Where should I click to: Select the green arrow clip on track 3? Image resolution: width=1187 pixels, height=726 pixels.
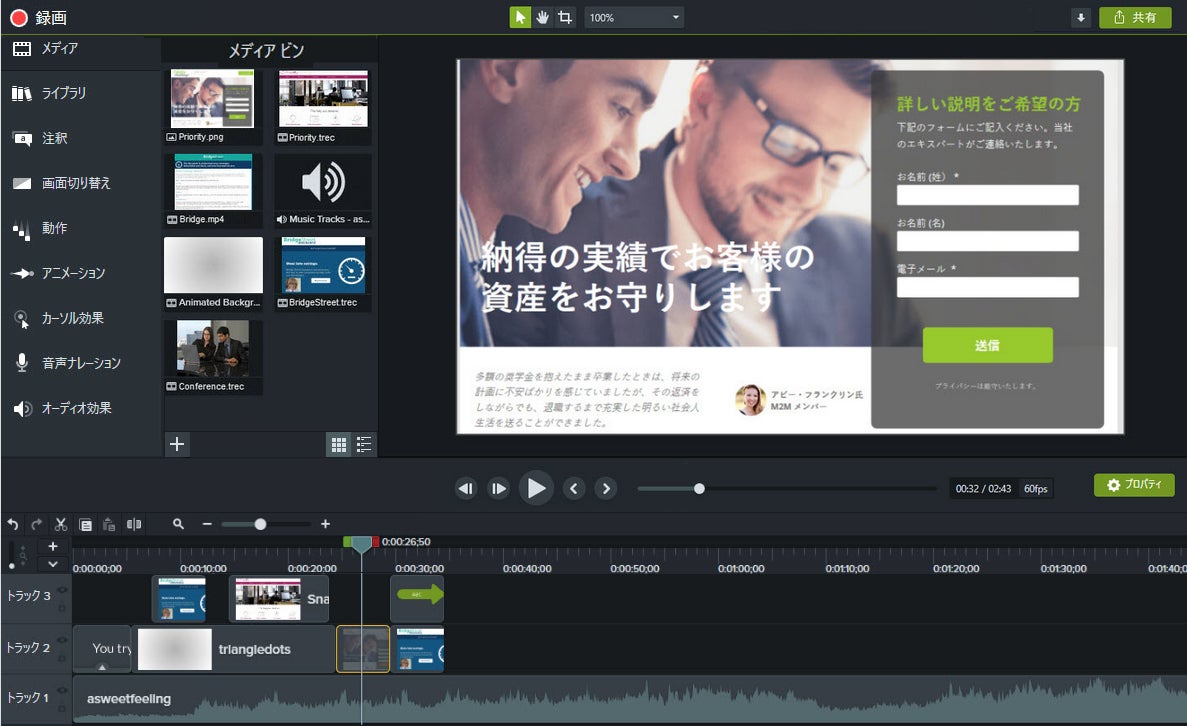(x=417, y=599)
